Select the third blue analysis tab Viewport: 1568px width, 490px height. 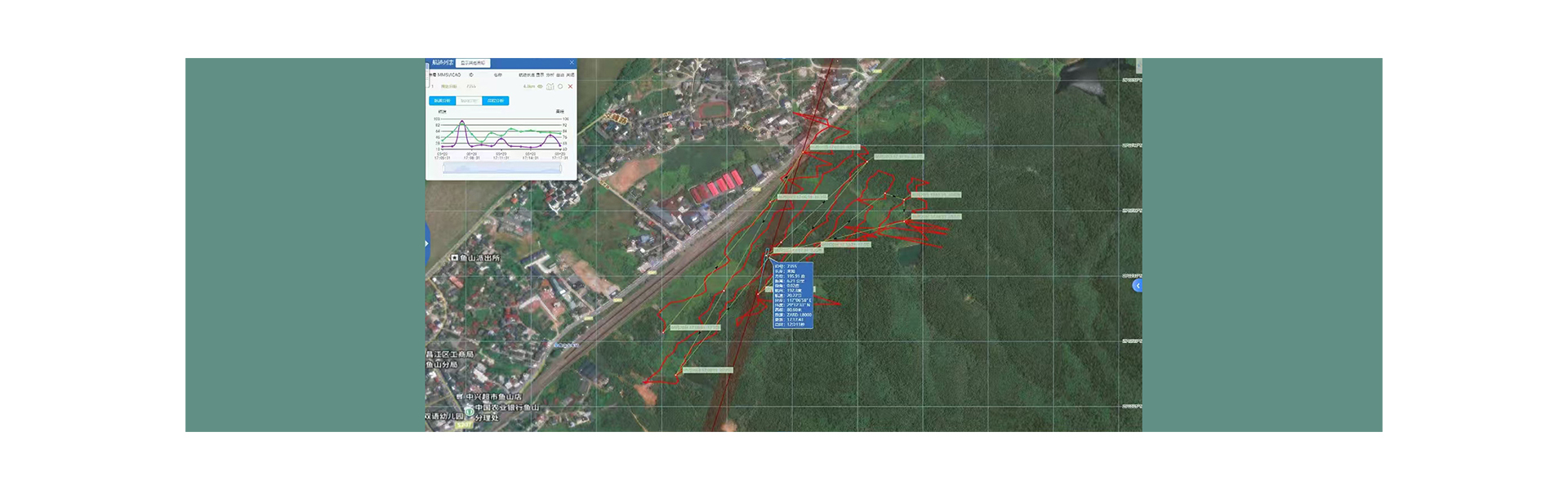click(496, 101)
